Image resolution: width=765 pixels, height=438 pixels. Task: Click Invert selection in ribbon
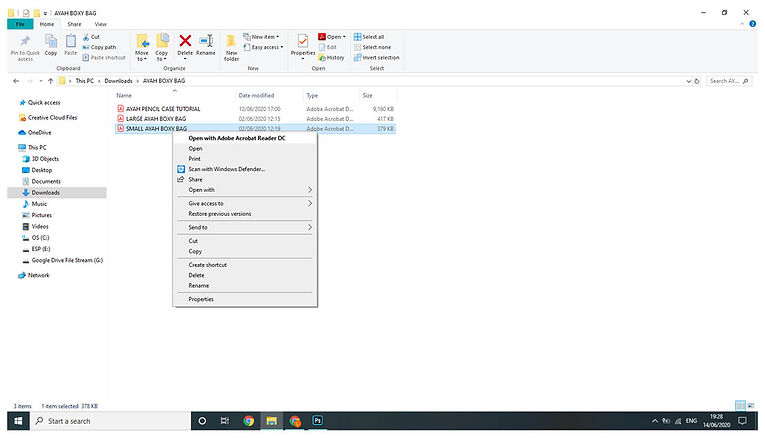click(377, 58)
